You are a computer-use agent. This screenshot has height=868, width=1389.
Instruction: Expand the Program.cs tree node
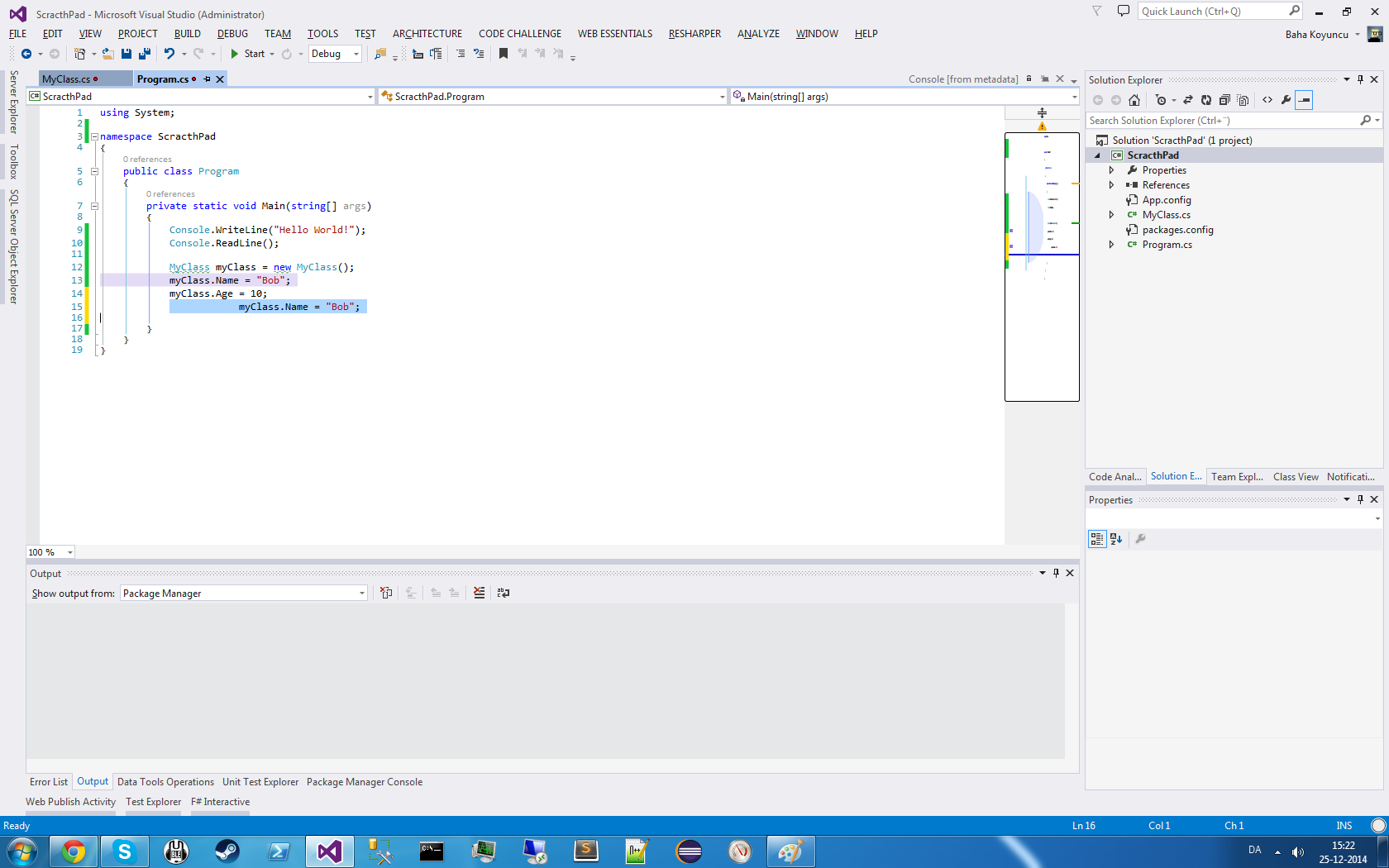pyautogui.click(x=1111, y=245)
